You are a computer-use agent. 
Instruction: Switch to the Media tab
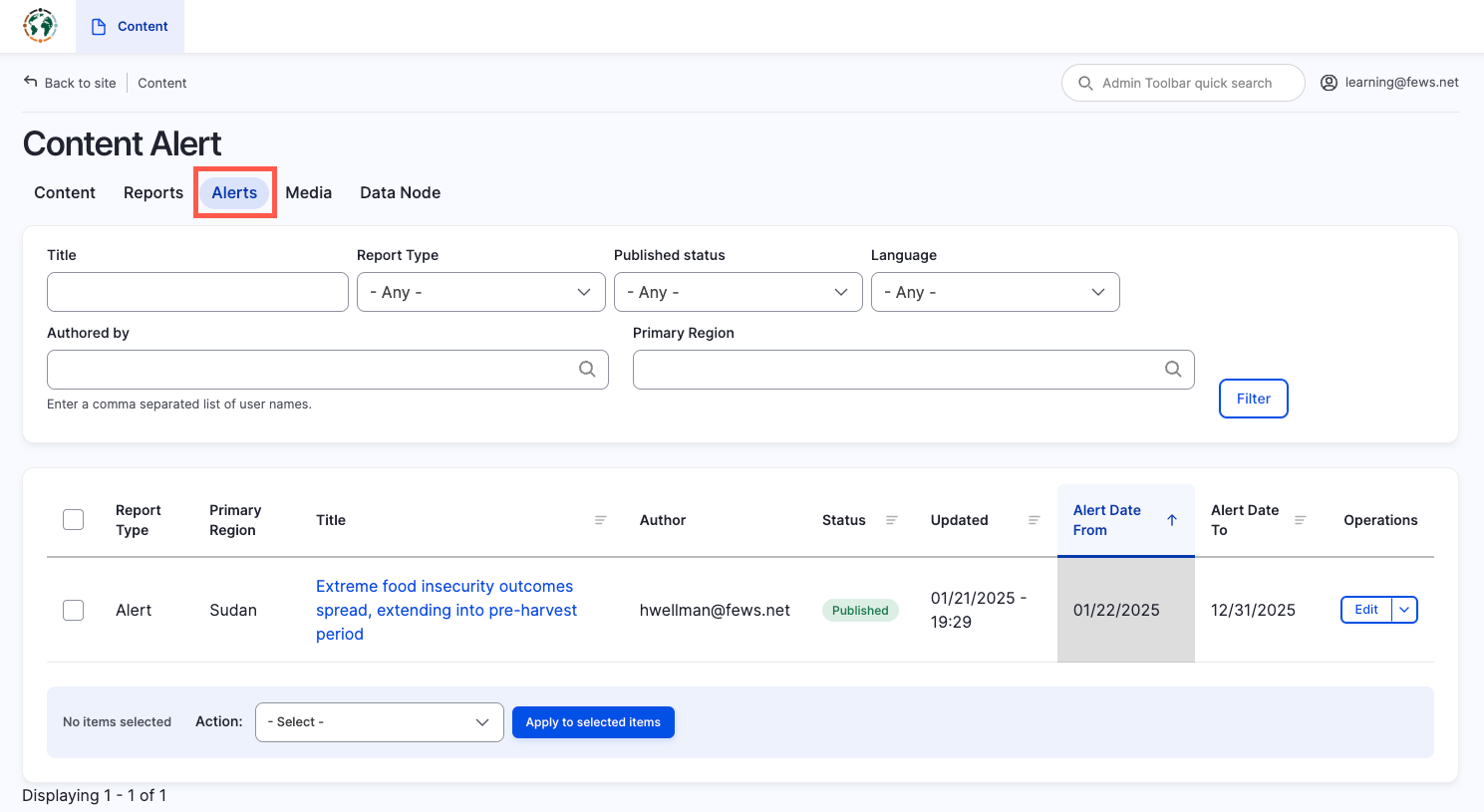coord(308,193)
